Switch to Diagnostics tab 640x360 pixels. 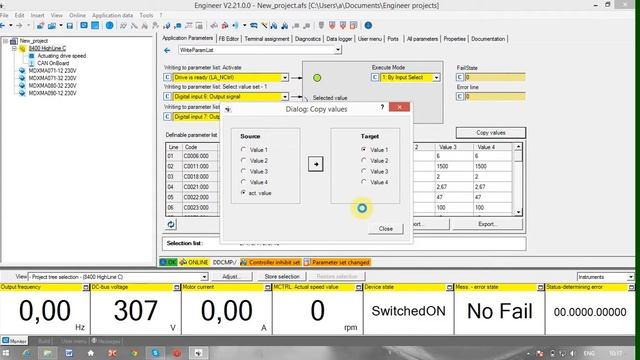click(x=308, y=39)
